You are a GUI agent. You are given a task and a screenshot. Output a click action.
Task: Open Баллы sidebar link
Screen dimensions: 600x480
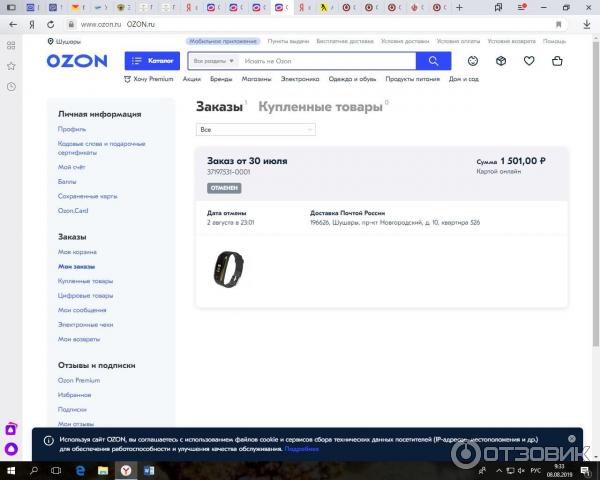pos(67,181)
